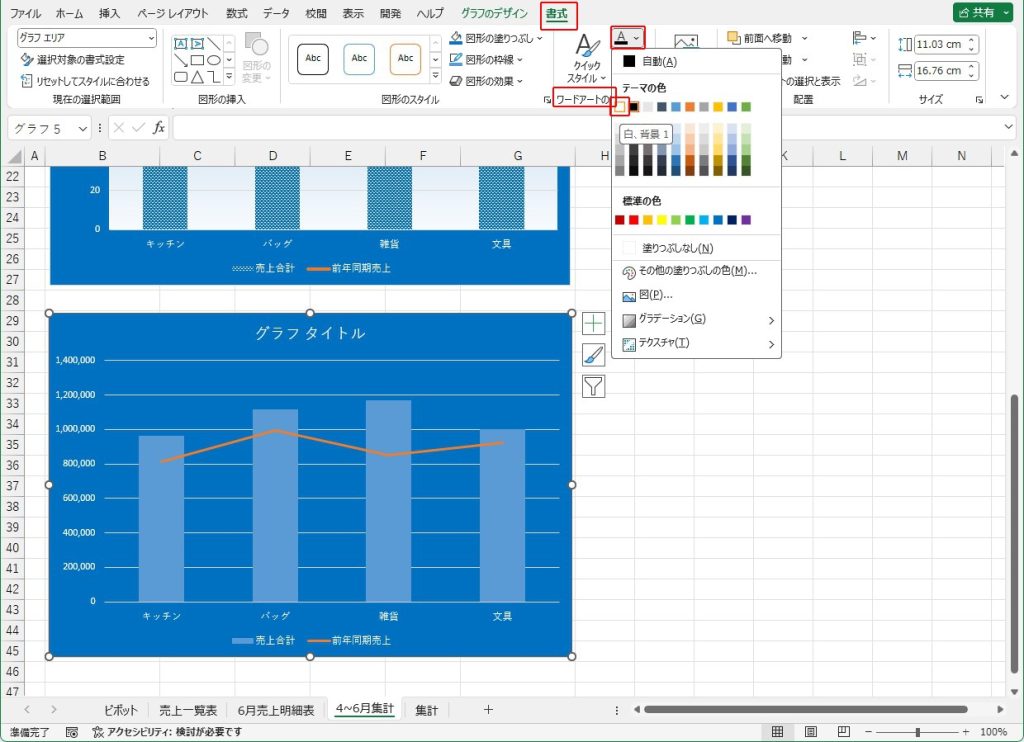The width and height of the screenshot is (1024, 742).
Task: Expand the グラデーション gradient submenu
Action: 697,320
